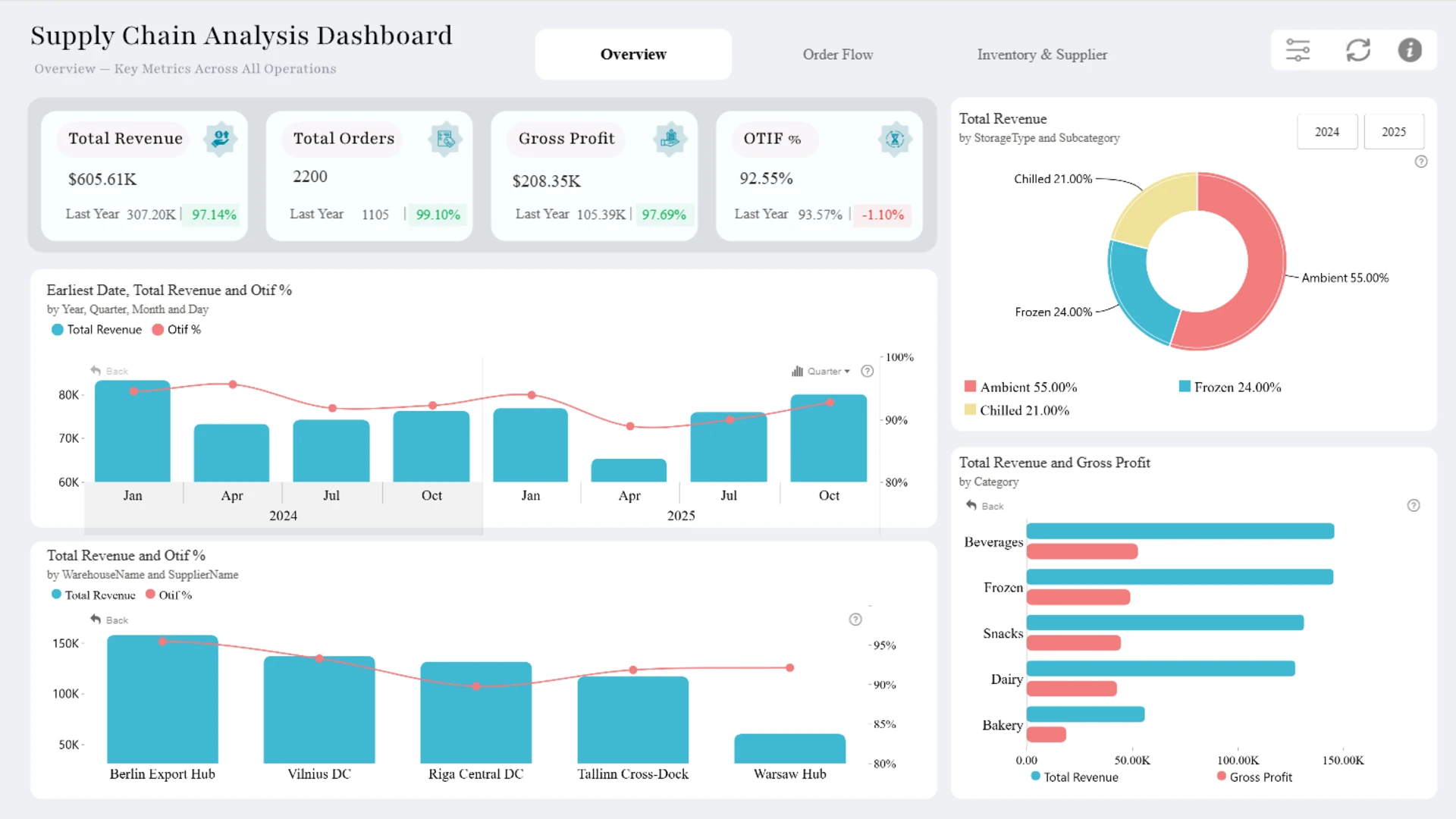
Task: Click the Dairy category label
Action: pos(1006,679)
